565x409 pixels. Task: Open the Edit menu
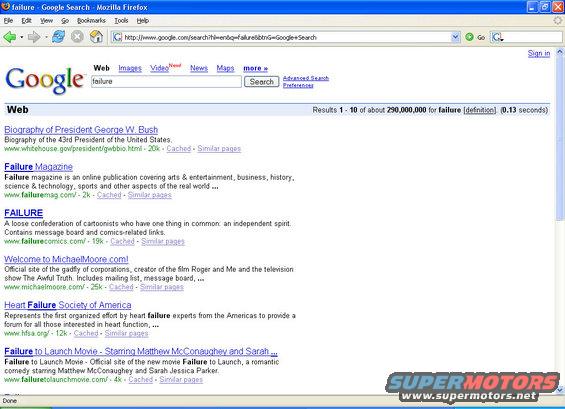(x=26, y=21)
